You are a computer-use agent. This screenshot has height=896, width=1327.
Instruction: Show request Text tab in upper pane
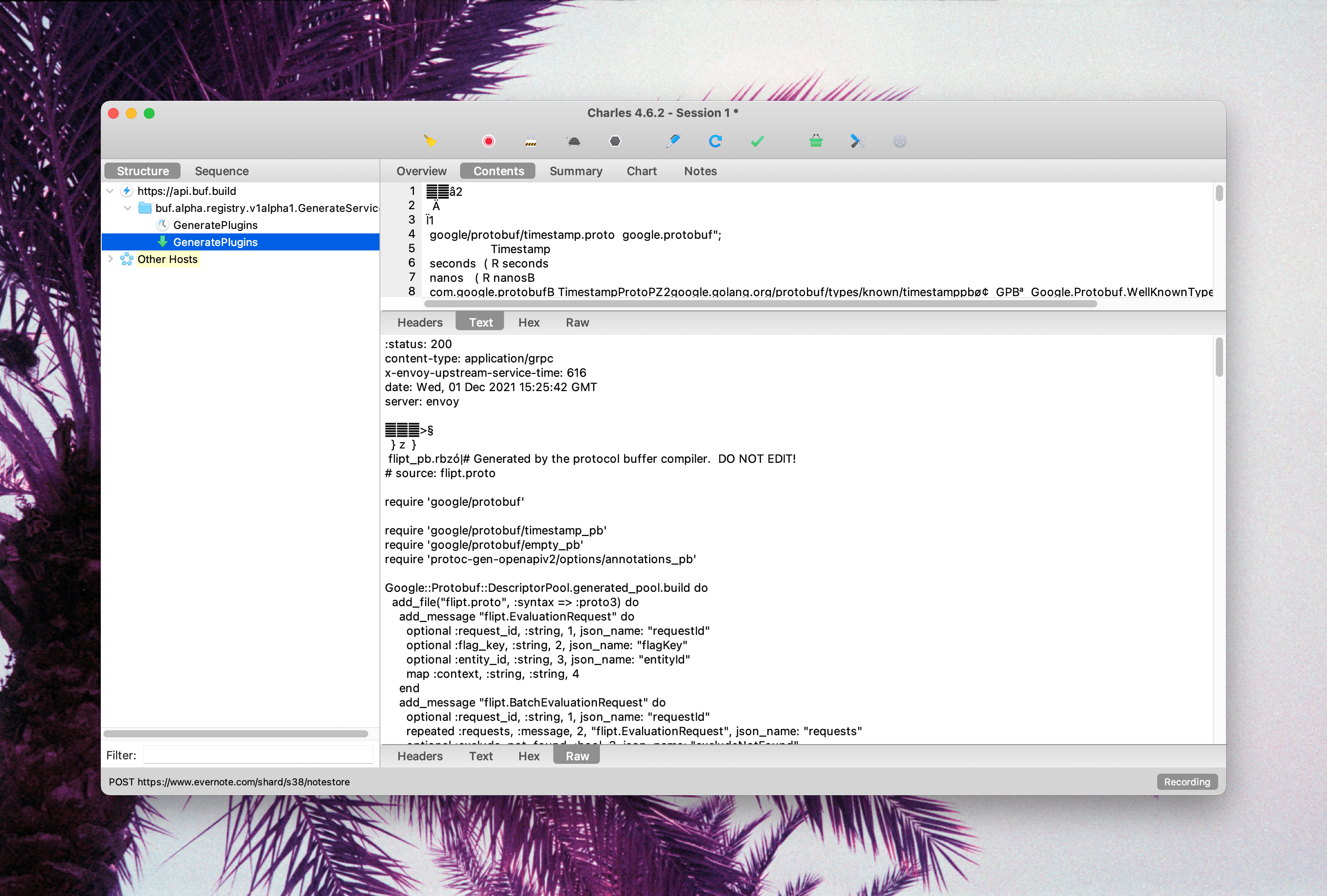tap(480, 322)
